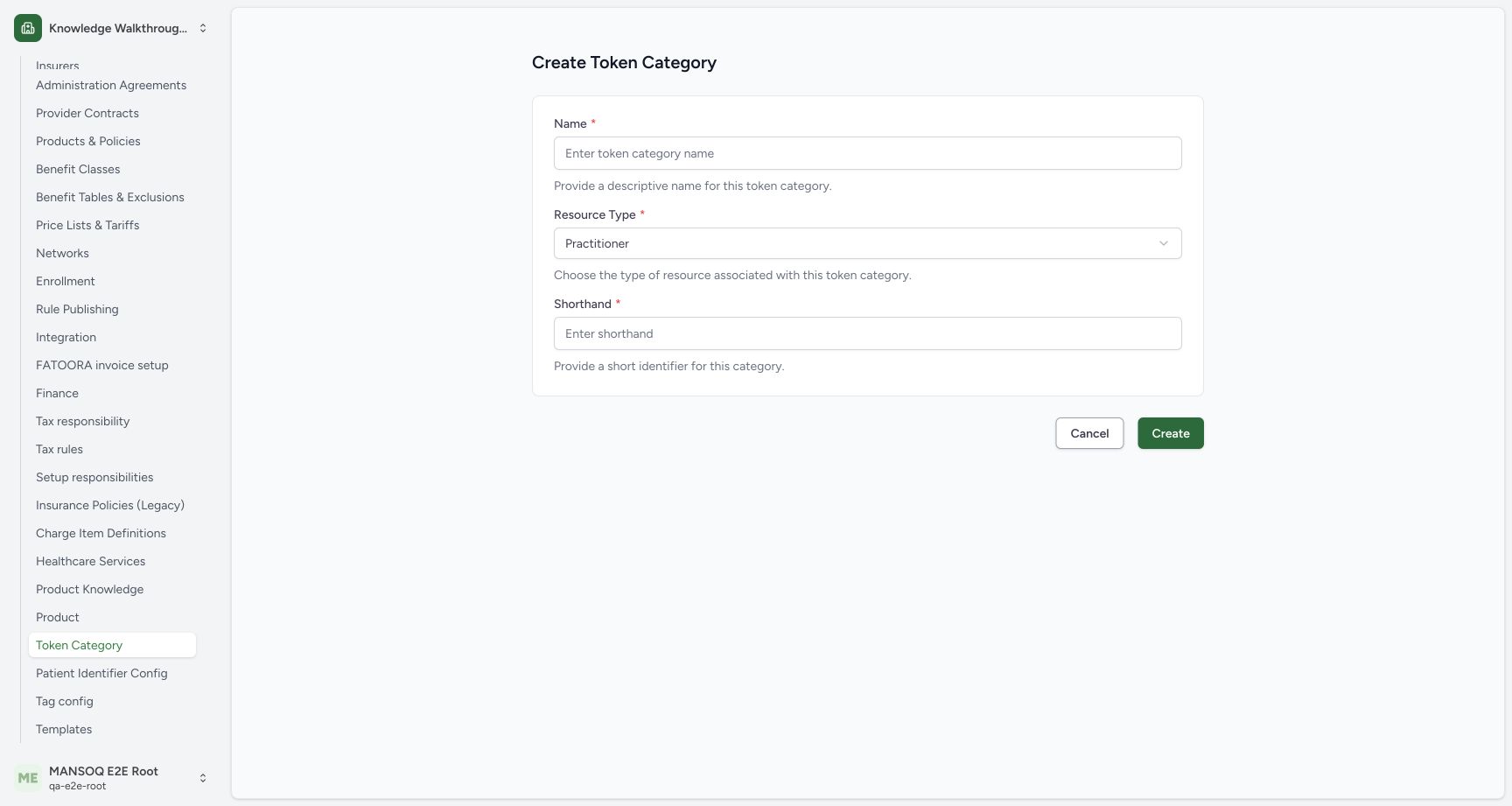
Task: Click the 'Provide a short identifier' hint
Action: [669, 366]
